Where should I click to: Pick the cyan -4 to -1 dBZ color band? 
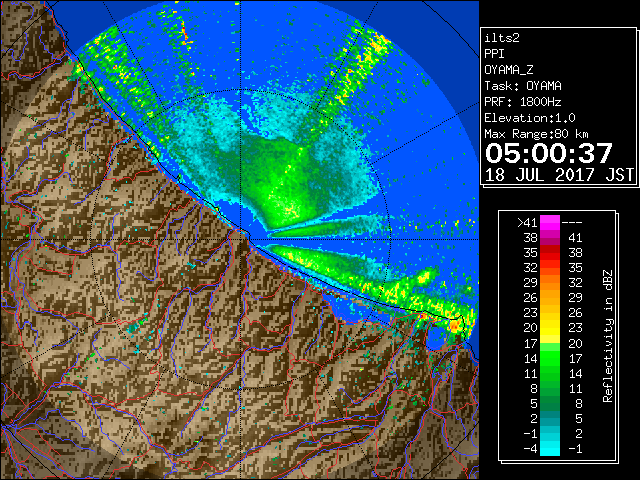(x=550, y=448)
